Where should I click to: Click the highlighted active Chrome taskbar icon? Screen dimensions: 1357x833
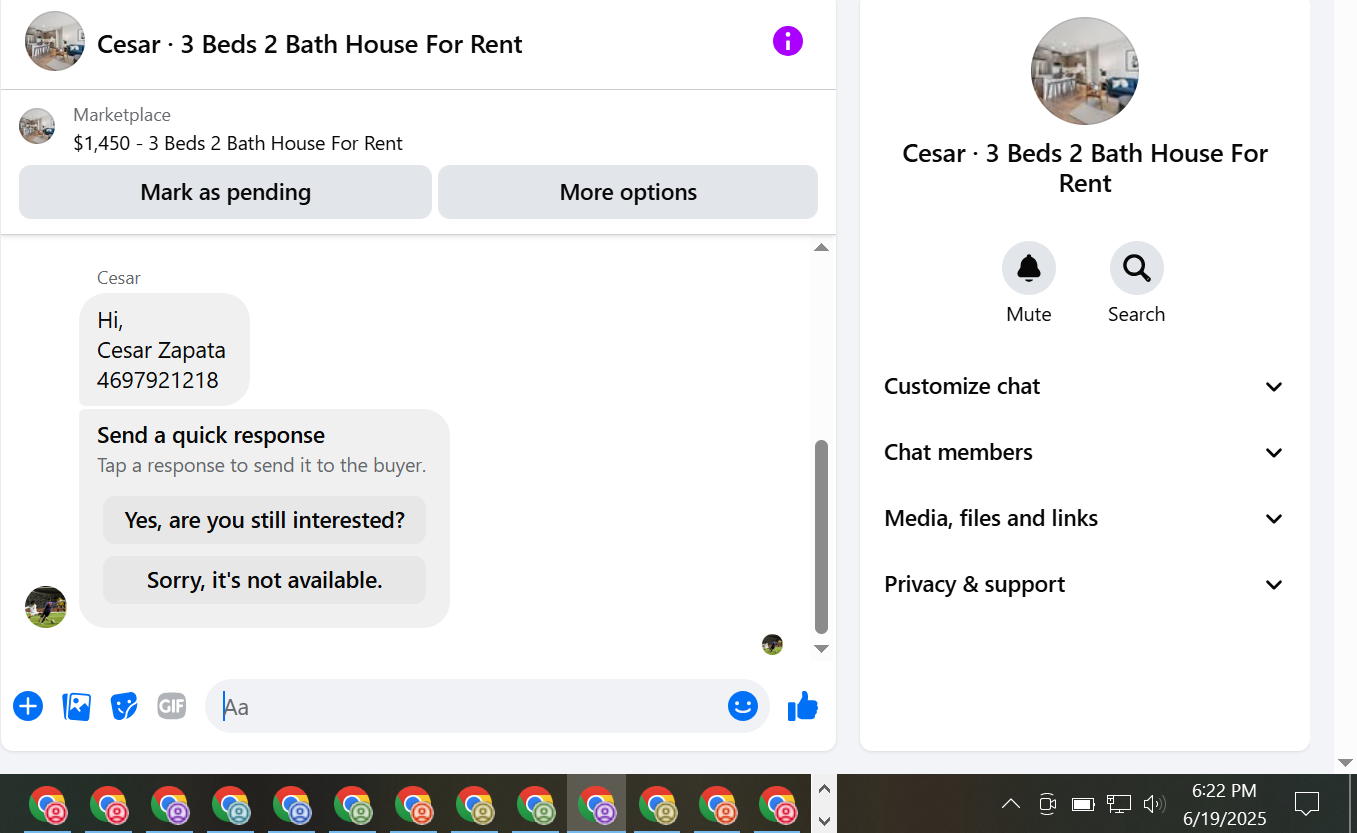coord(597,804)
